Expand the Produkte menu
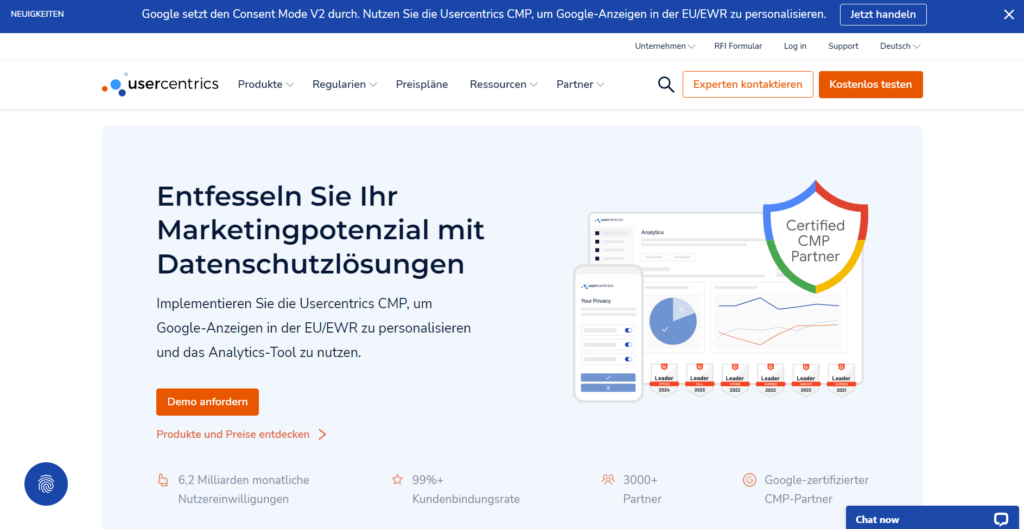1024x529 pixels. click(x=266, y=84)
